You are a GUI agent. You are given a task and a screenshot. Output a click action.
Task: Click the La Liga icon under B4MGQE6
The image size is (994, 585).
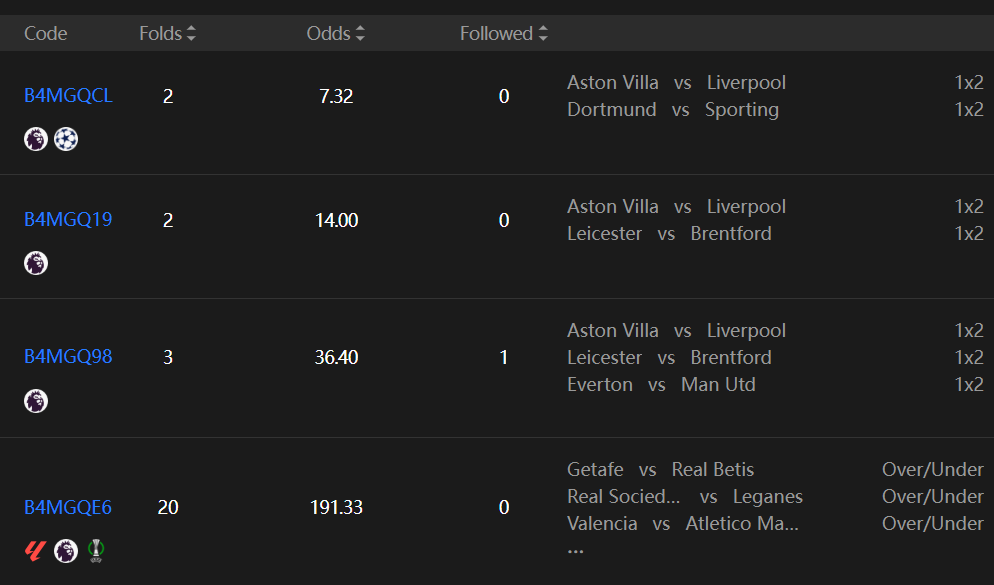(36, 550)
